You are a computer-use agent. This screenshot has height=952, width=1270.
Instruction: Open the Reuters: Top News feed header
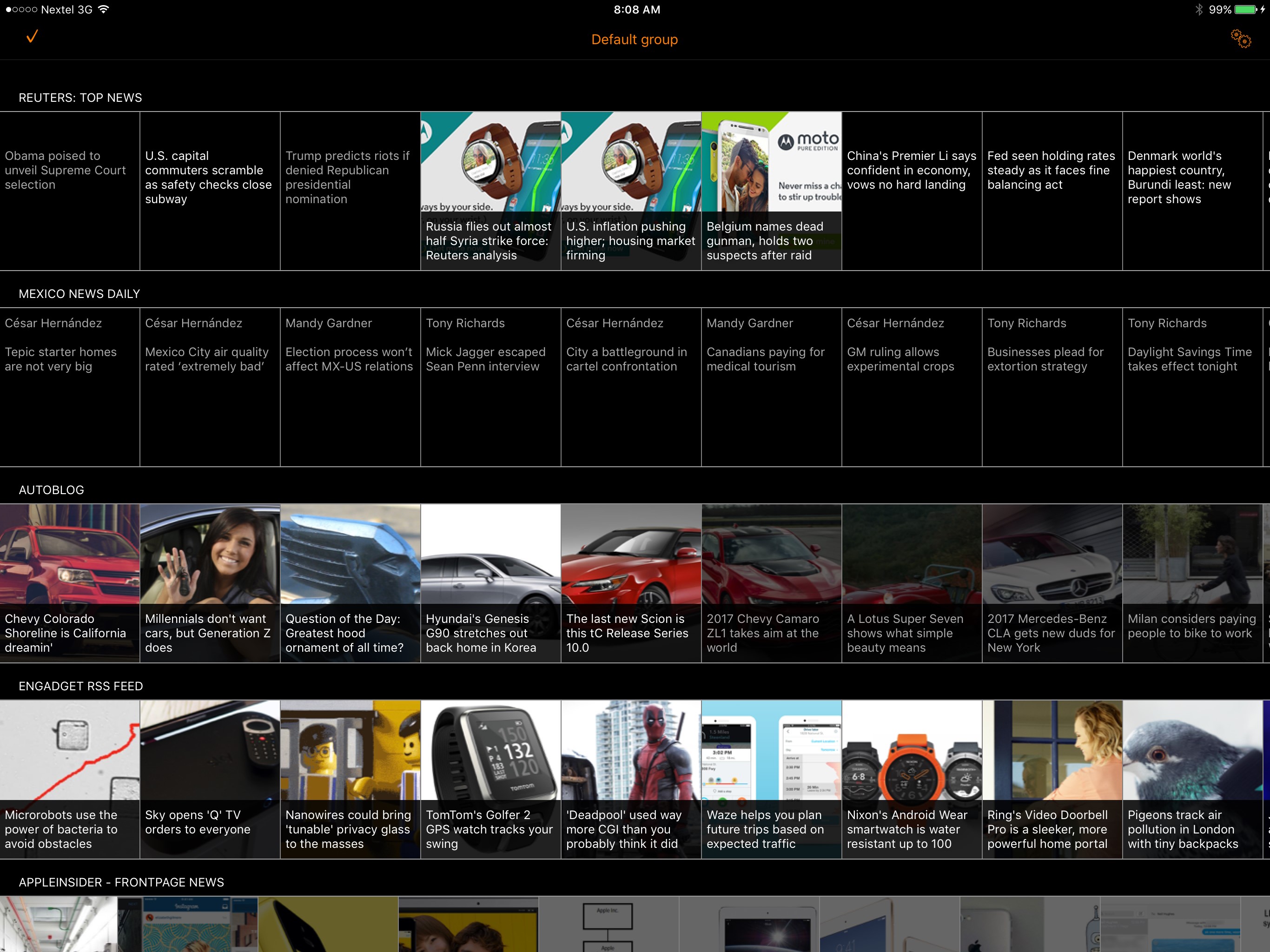(x=80, y=98)
